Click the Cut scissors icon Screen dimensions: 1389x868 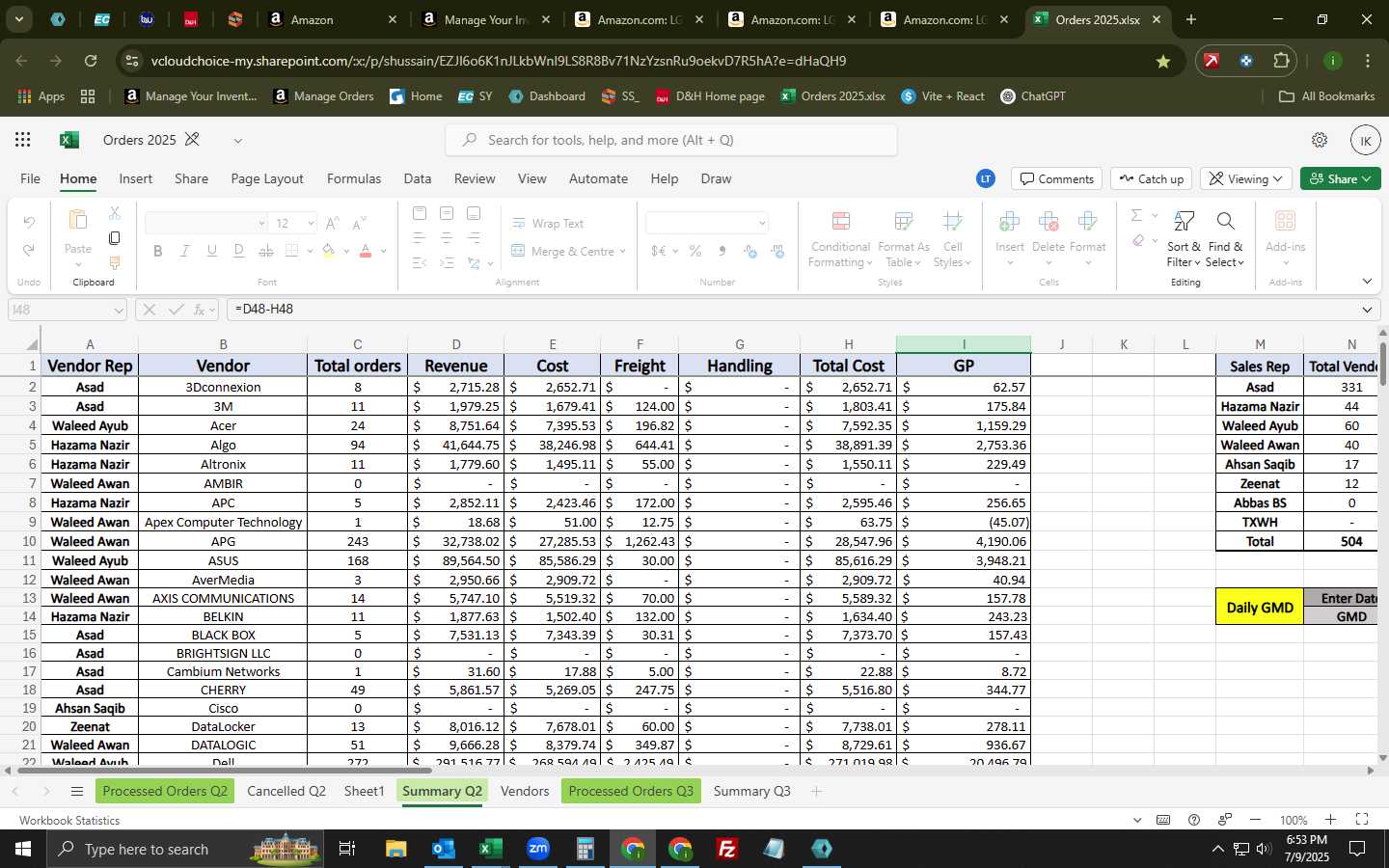pos(115,212)
